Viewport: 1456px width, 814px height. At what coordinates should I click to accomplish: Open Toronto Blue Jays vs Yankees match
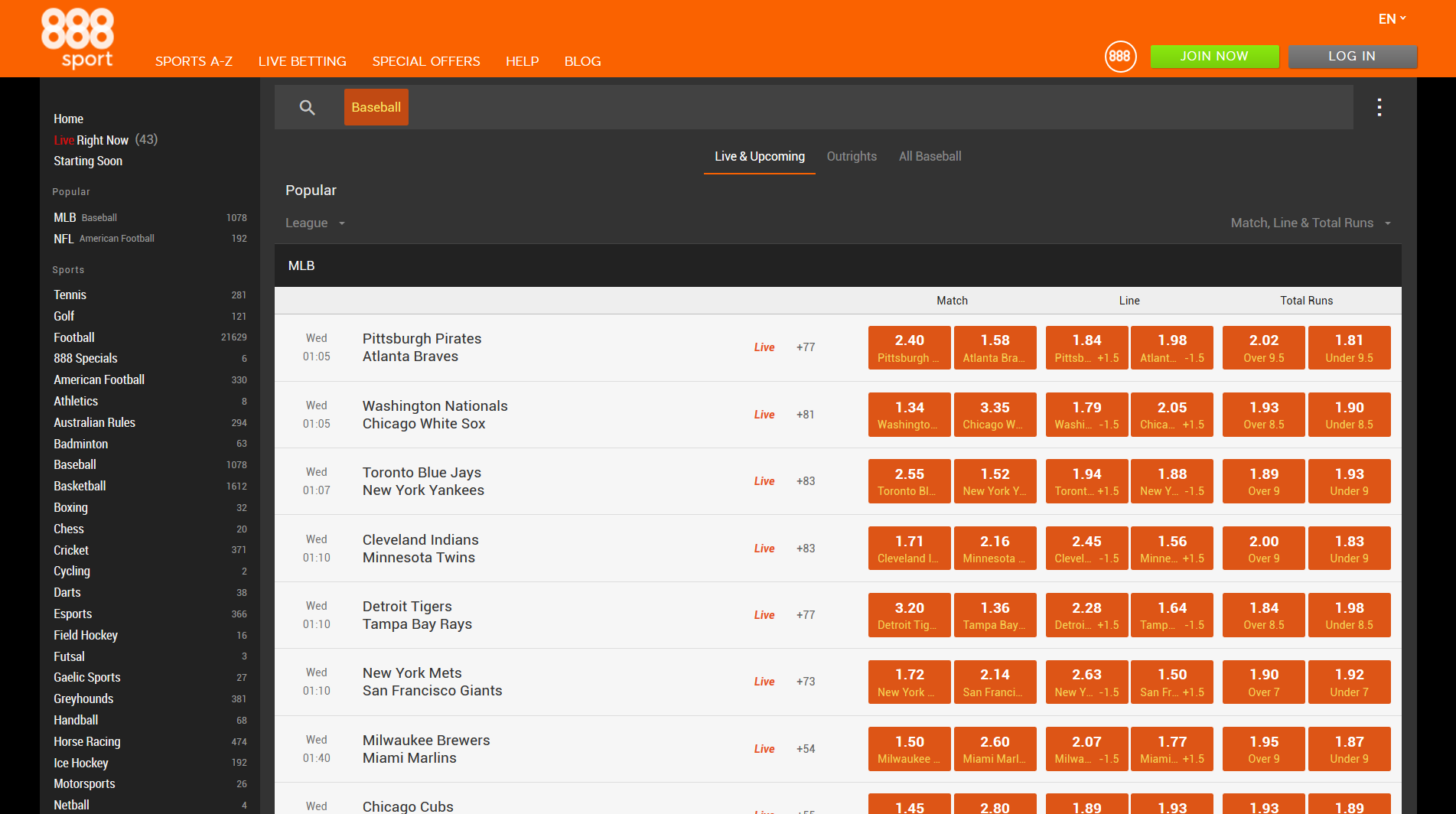423,481
